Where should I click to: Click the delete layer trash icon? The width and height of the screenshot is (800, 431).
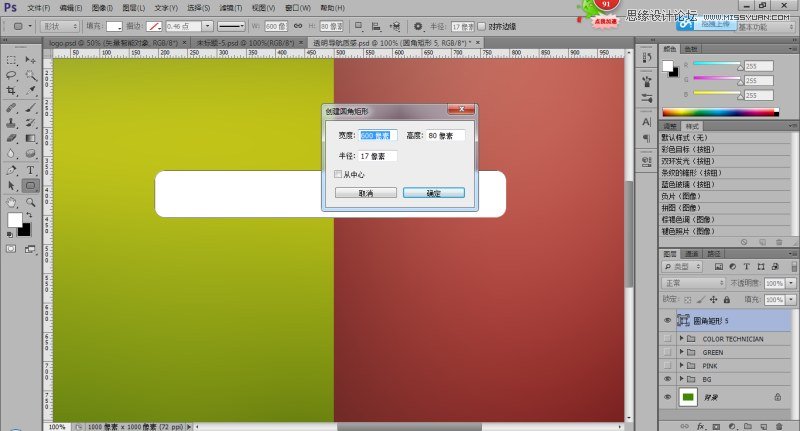coord(779,426)
